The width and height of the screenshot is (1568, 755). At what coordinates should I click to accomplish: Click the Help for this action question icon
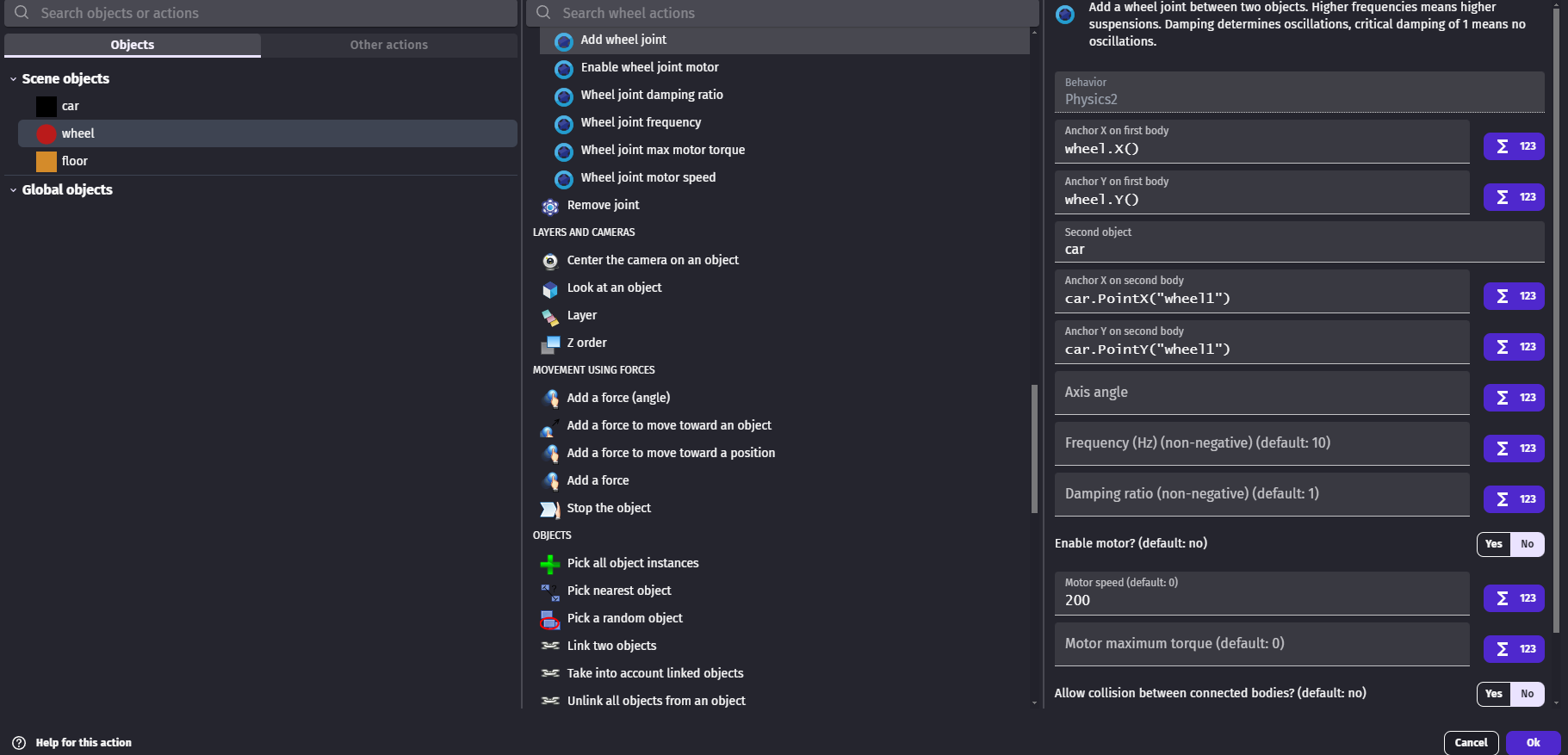click(x=19, y=743)
